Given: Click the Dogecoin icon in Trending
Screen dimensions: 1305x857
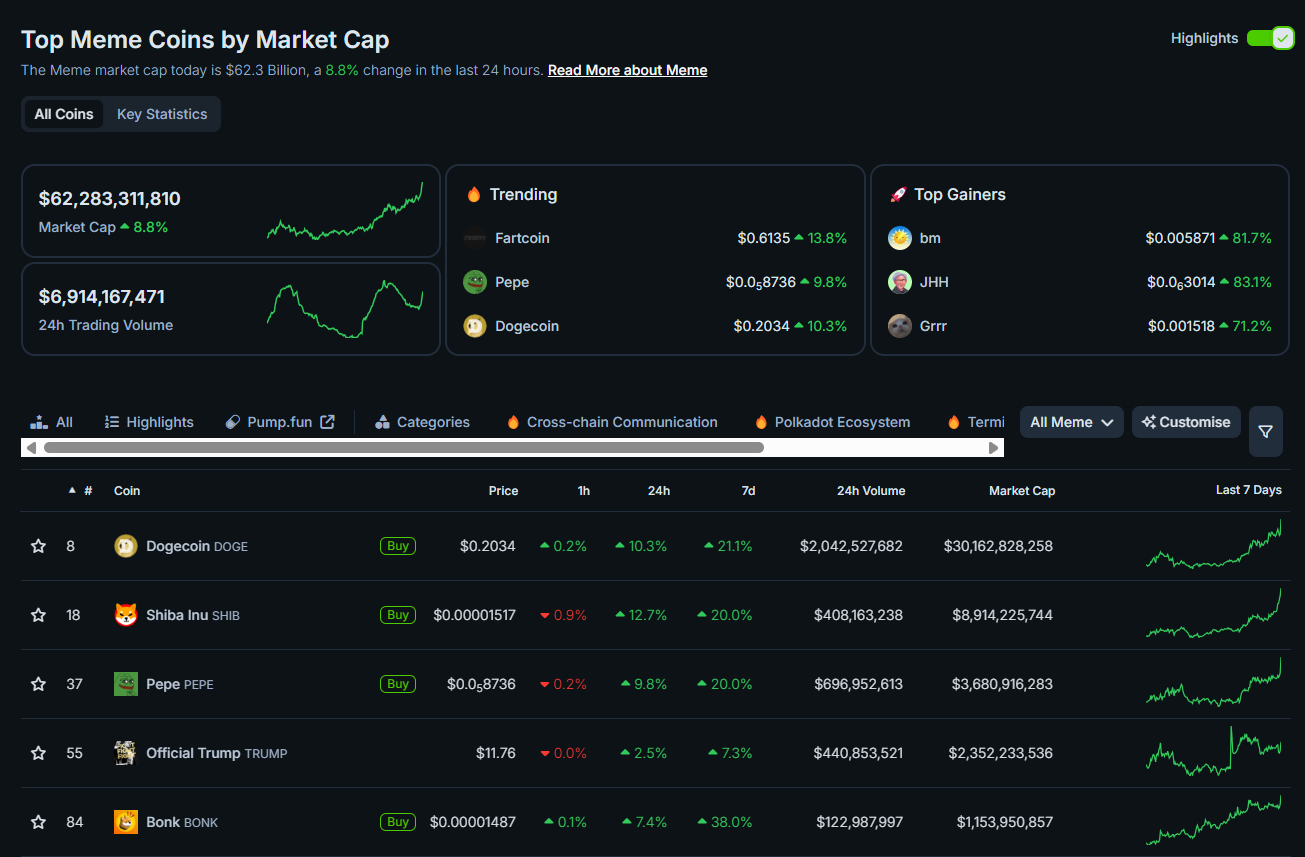Looking at the screenshot, I should coord(475,326).
